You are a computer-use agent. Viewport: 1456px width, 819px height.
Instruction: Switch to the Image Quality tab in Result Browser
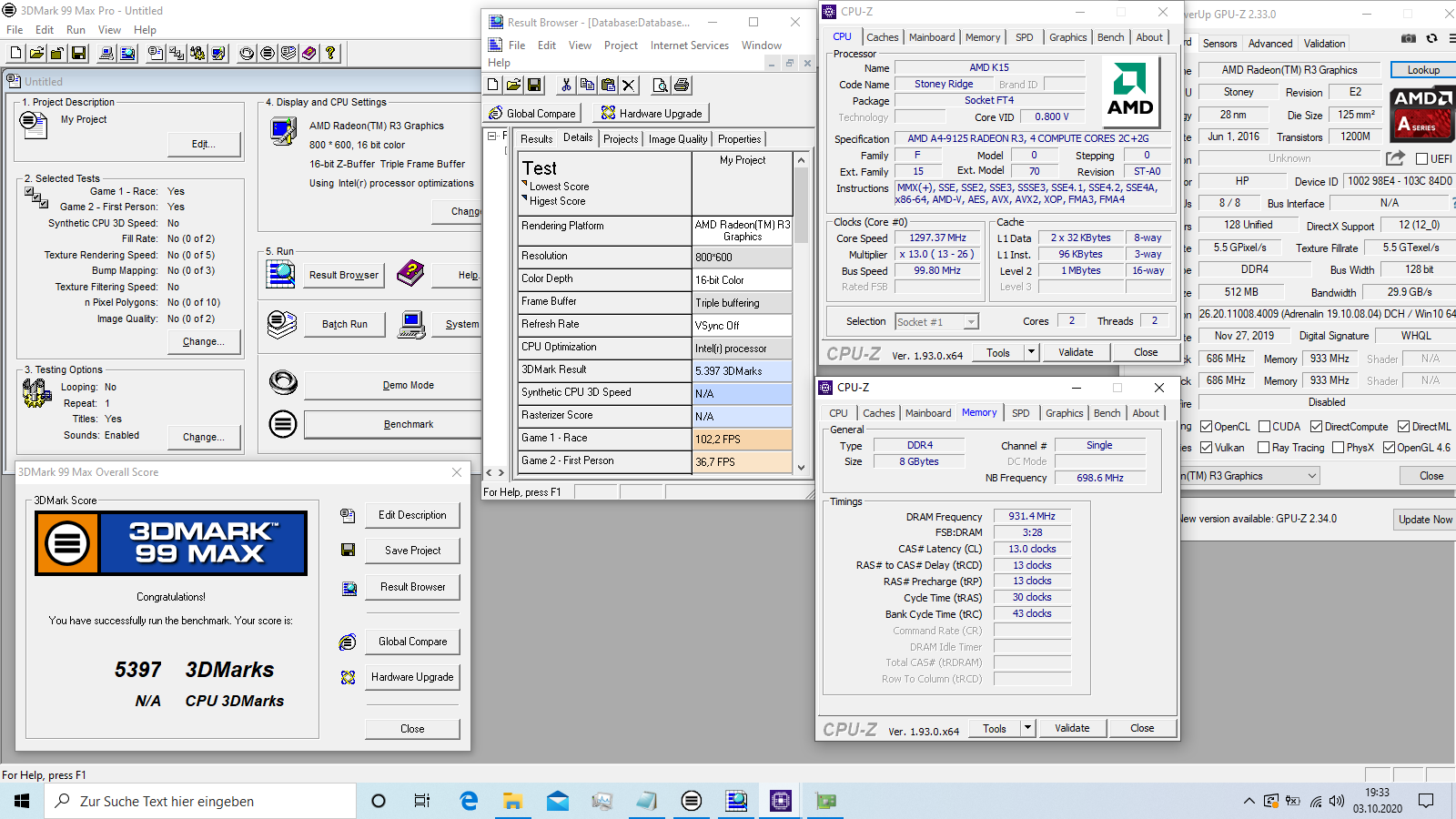[x=678, y=139]
